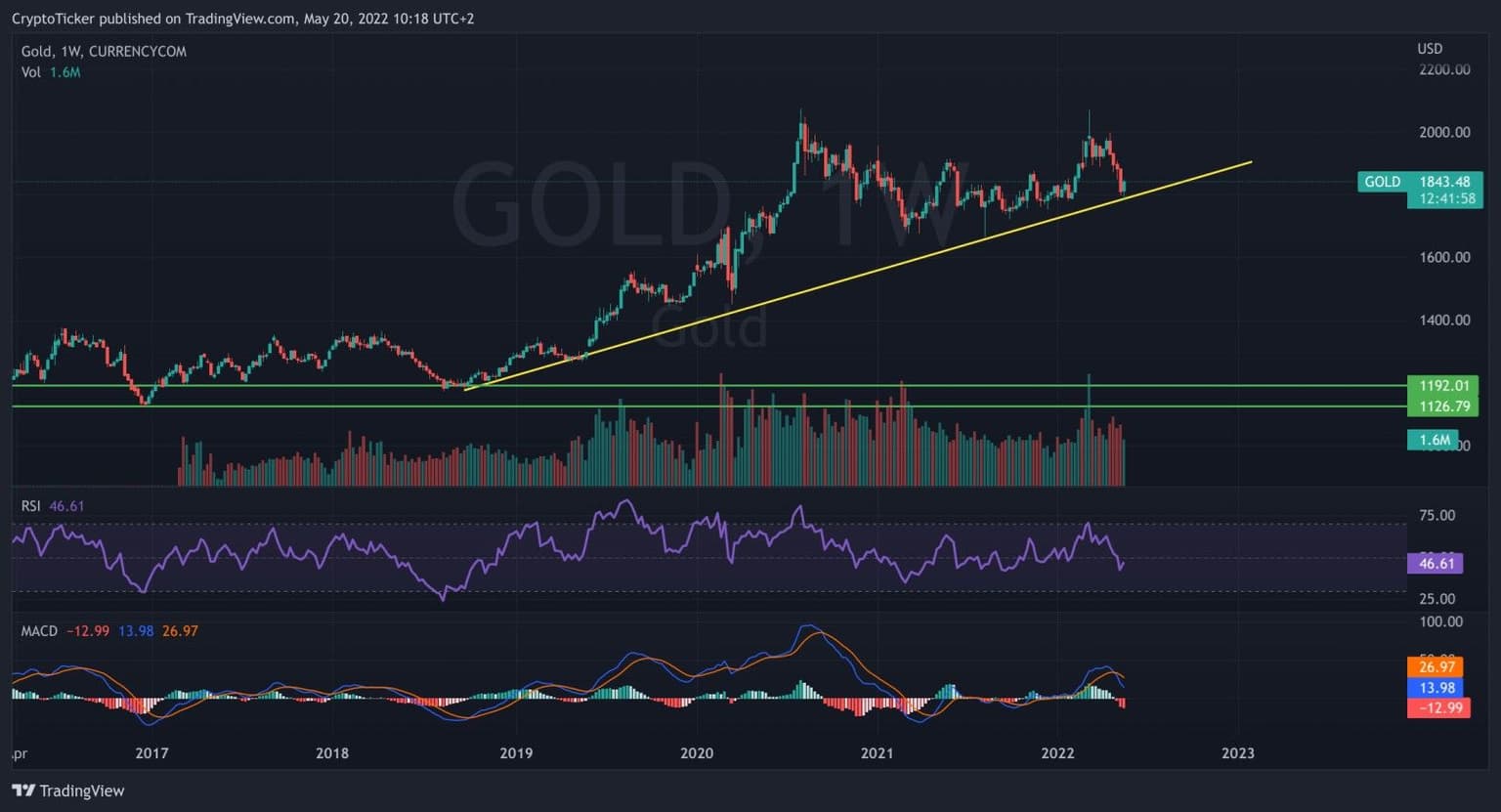Open the MACD indicator legend
The width and height of the screenshot is (1501, 812).
point(40,631)
